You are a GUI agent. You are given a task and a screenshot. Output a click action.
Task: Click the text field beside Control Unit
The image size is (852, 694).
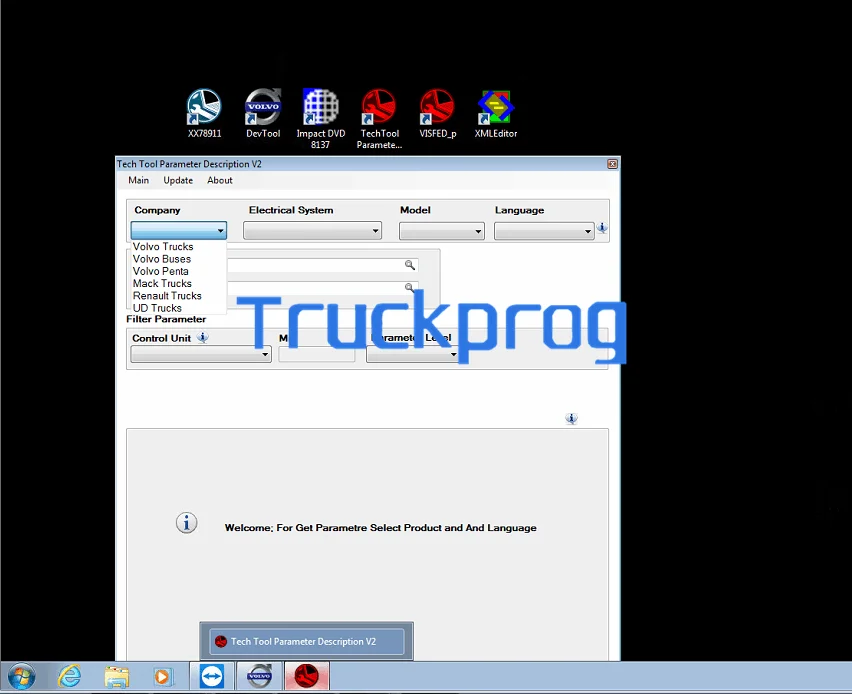point(317,354)
